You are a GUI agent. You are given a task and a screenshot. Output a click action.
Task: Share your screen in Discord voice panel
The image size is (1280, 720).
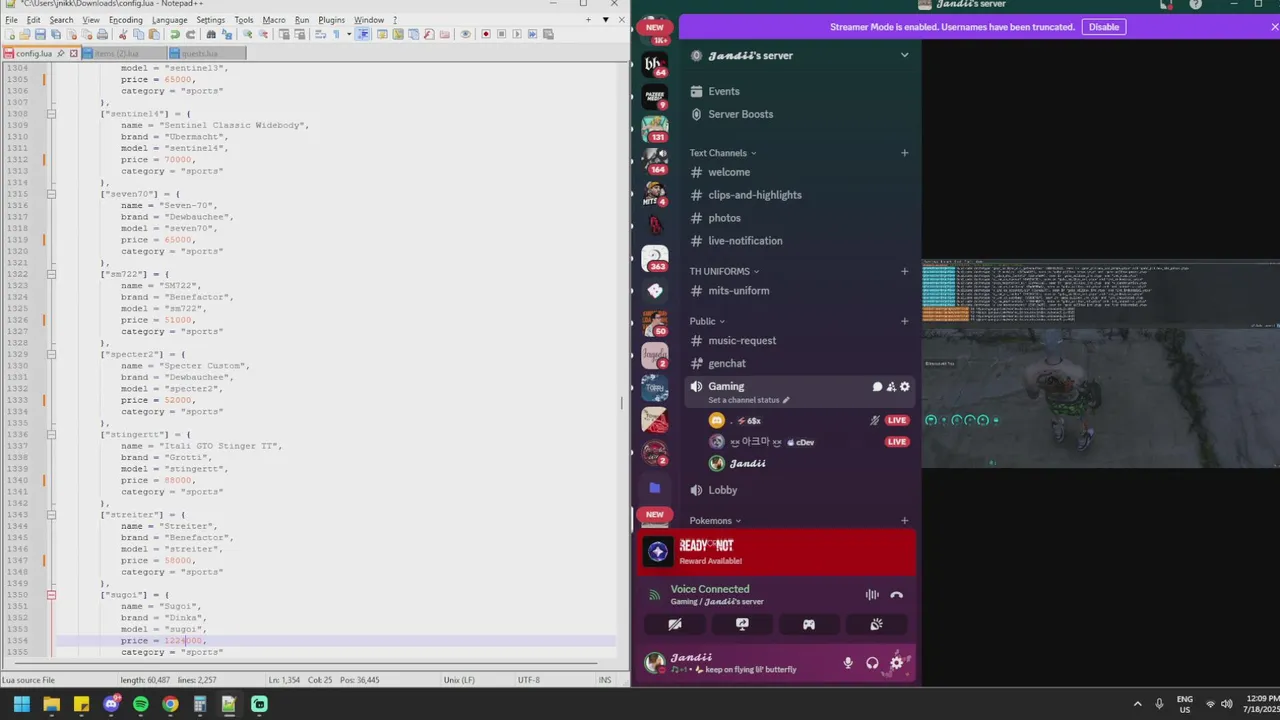tap(742, 624)
